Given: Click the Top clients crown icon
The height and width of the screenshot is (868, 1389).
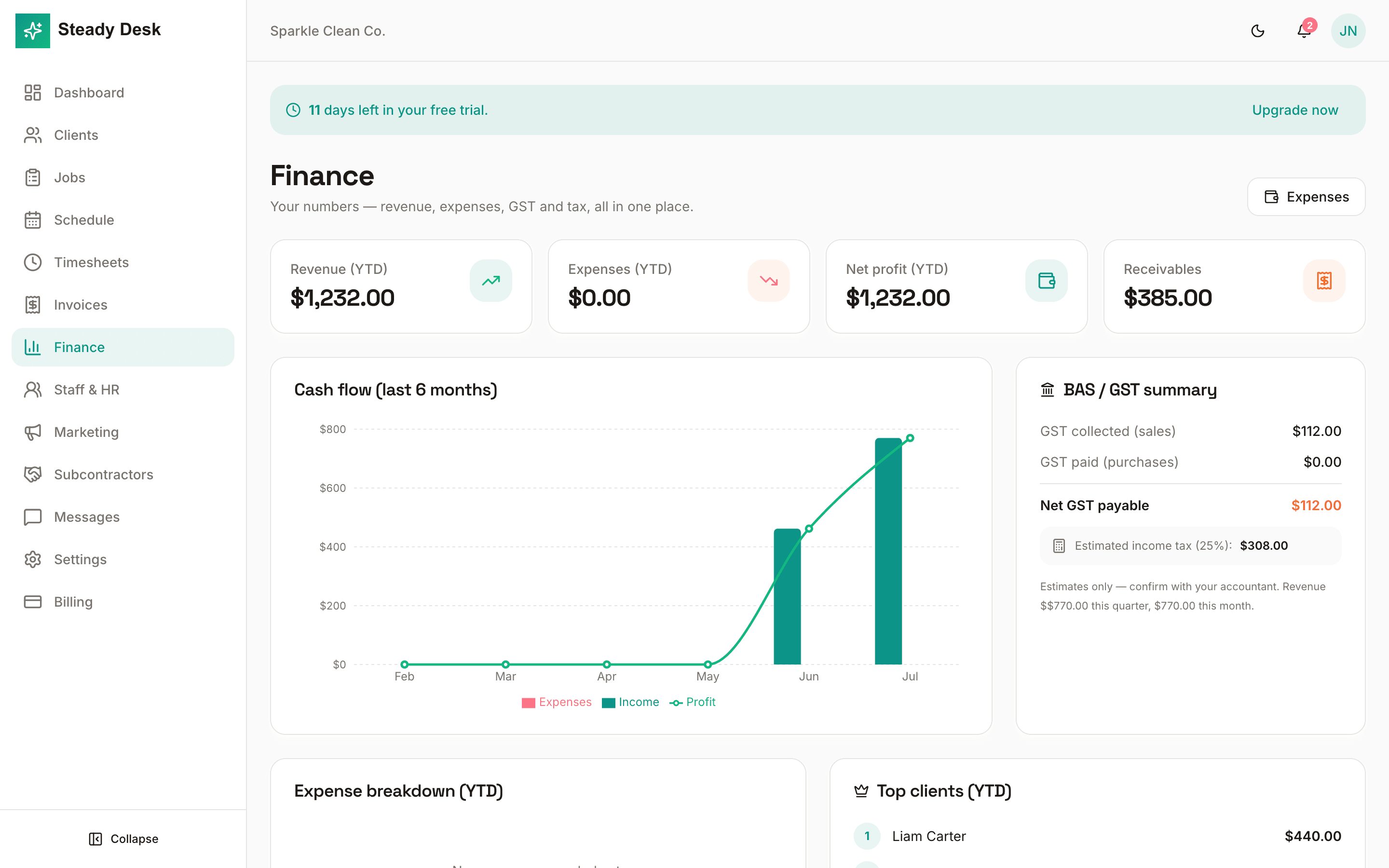Looking at the screenshot, I should point(861,791).
